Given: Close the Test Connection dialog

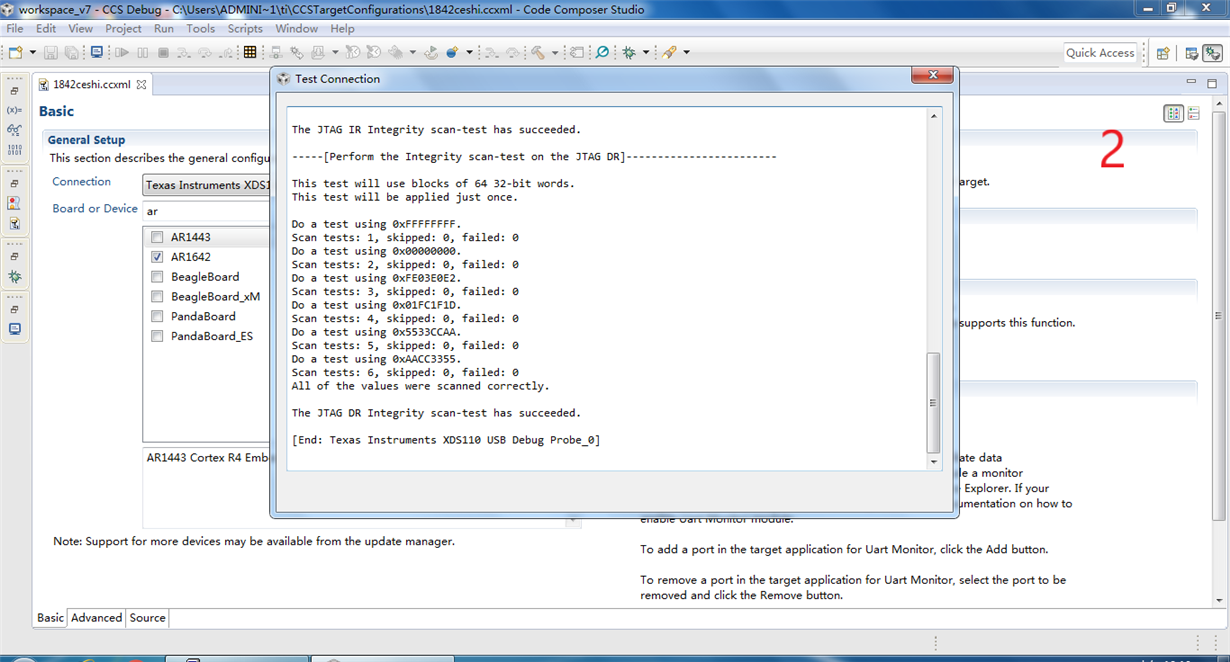Looking at the screenshot, I should point(931,76).
